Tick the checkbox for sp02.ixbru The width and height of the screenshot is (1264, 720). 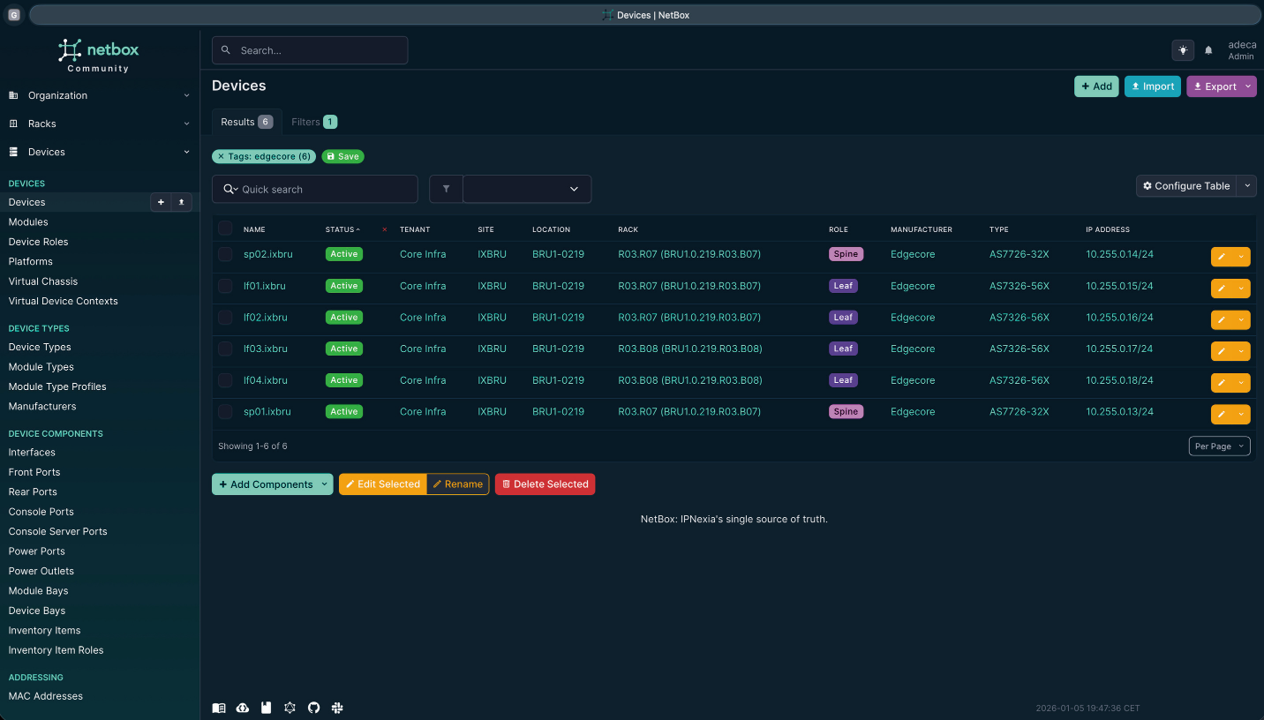225,255
